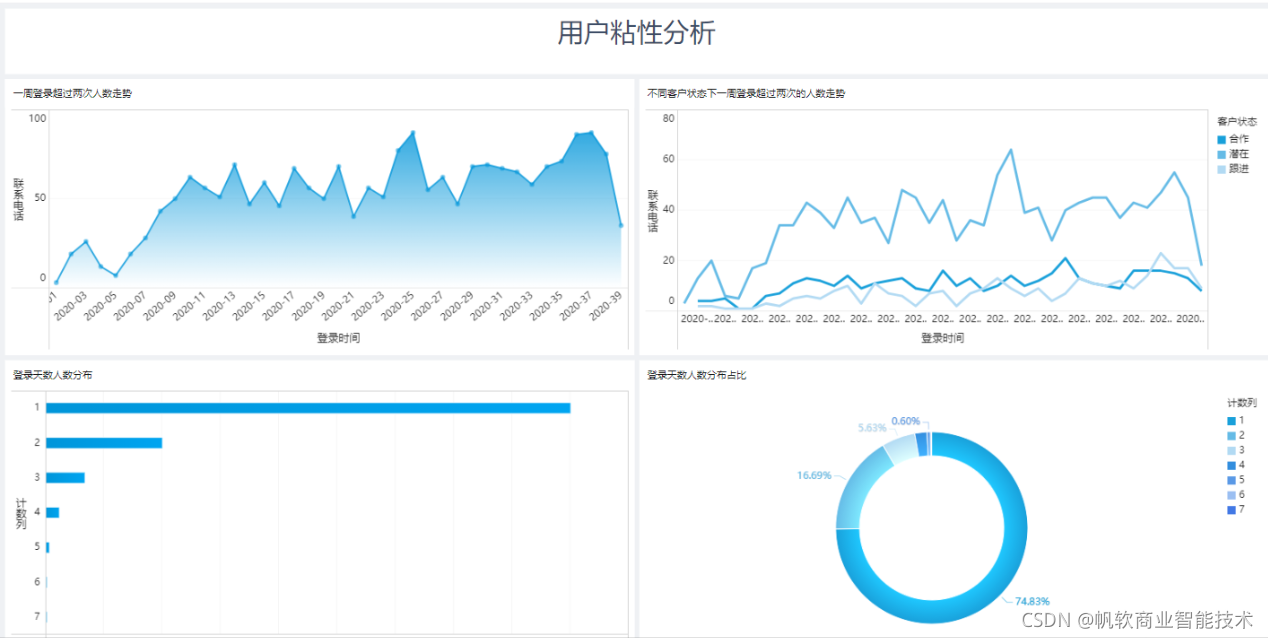Click the 客户状态 legend heading
The image size is (1268, 638).
[x=1237, y=121]
